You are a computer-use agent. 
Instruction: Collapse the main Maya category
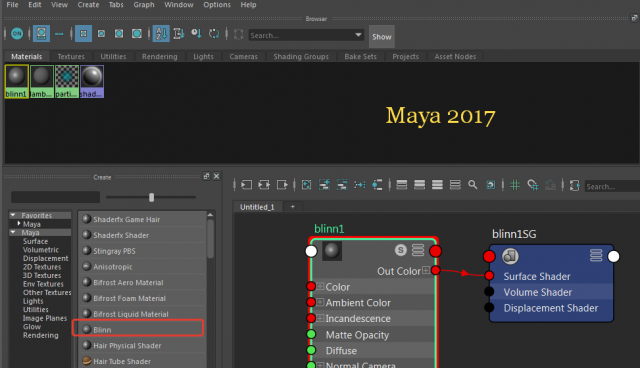[x=13, y=232]
